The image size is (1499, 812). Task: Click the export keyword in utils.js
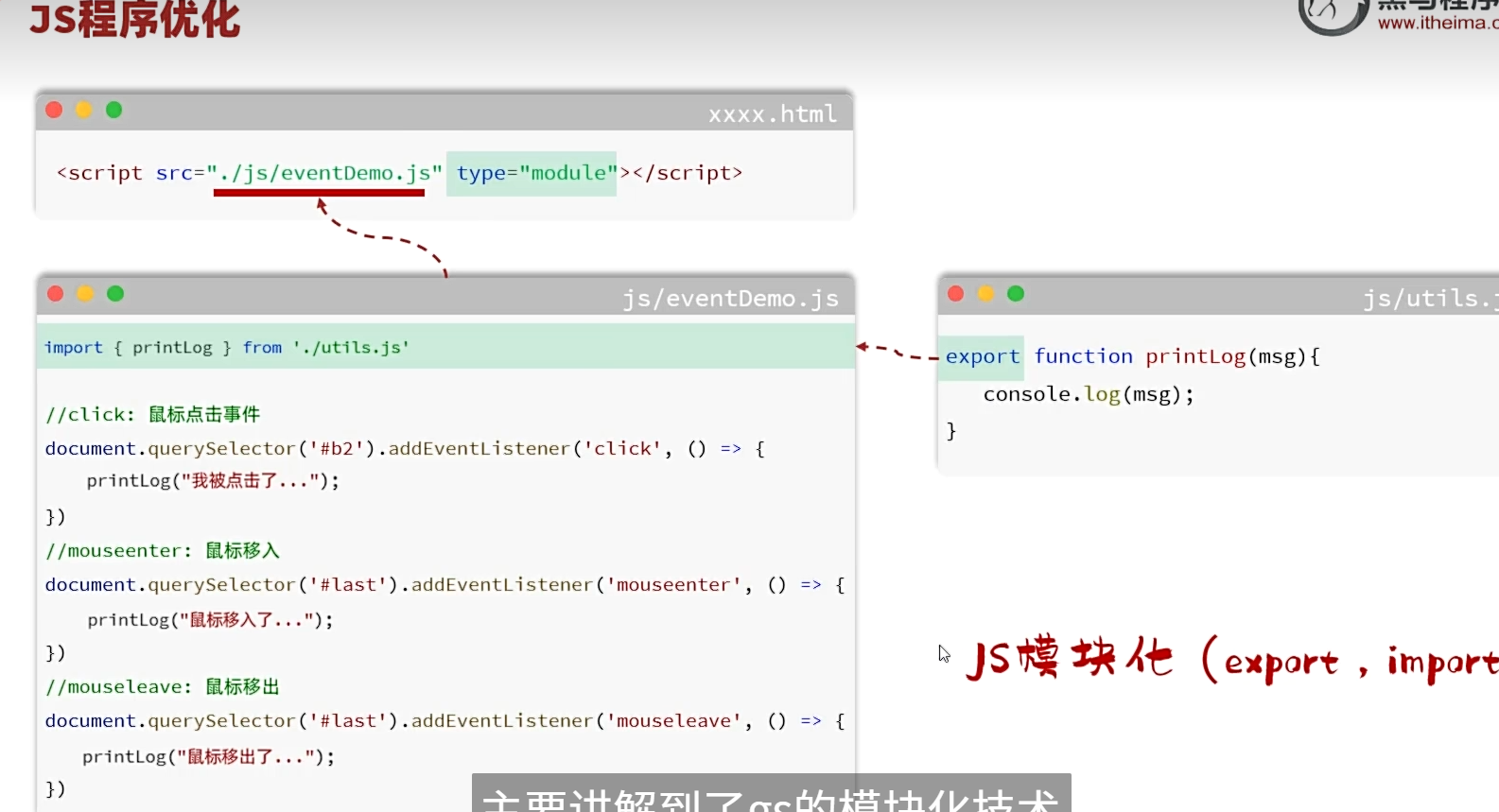tap(983, 357)
